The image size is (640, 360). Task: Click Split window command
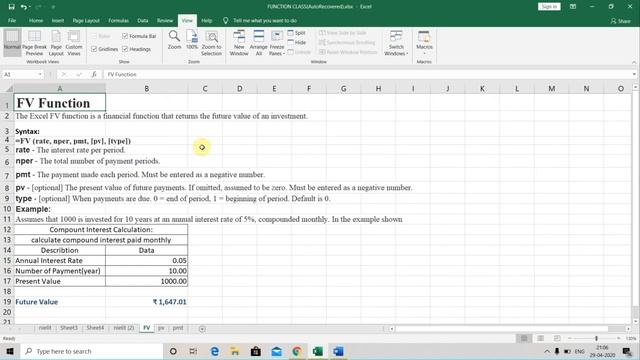pos(297,33)
